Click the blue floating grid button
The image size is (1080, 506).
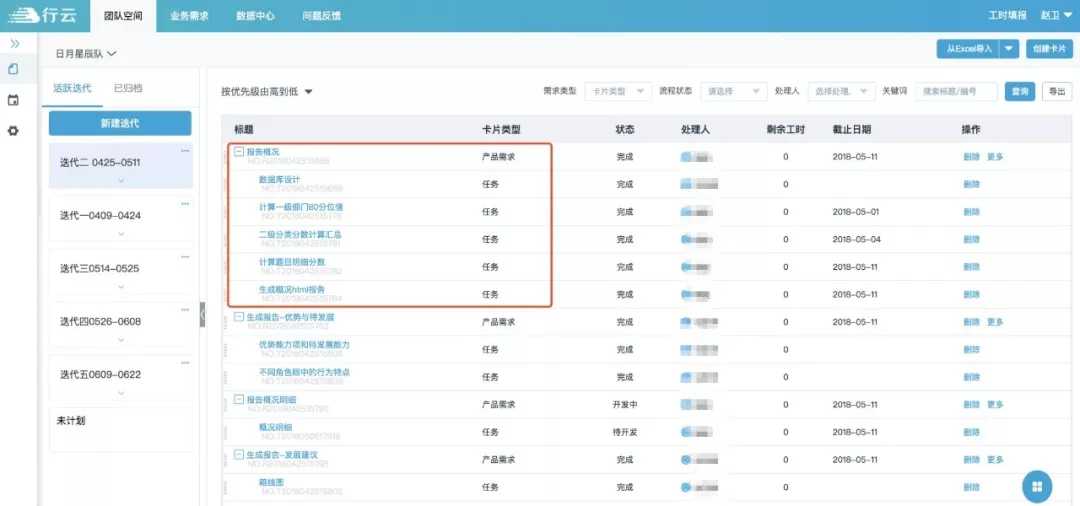1037,486
